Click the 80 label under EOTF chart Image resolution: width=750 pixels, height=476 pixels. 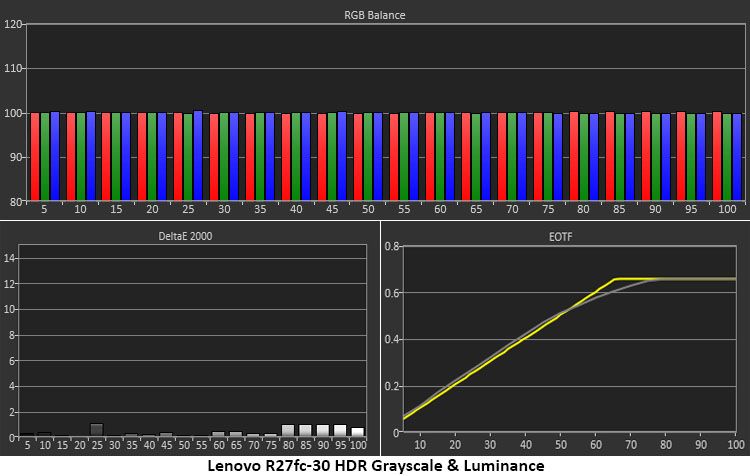click(666, 445)
